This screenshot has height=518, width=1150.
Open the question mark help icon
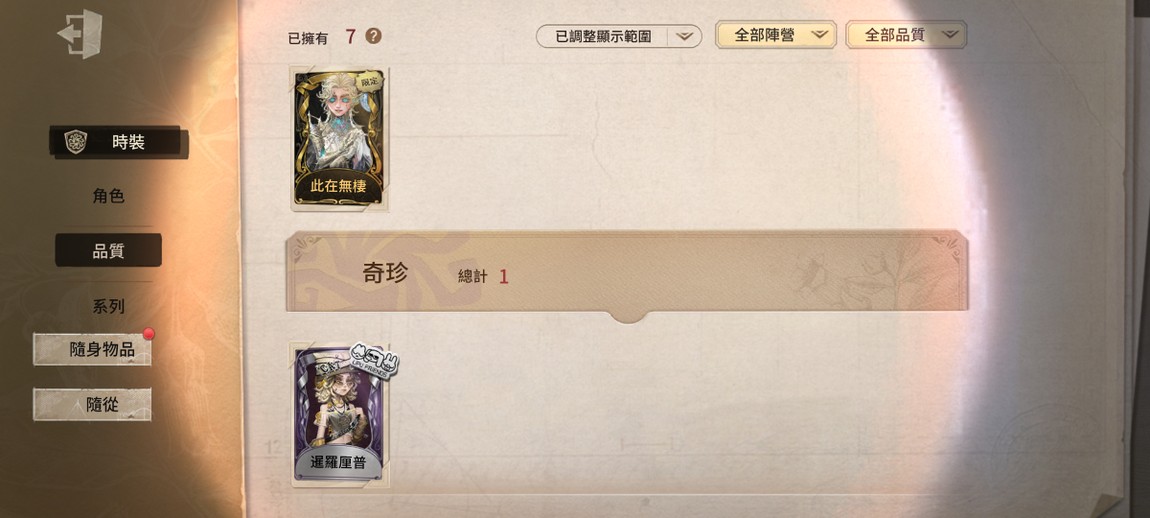[373, 36]
